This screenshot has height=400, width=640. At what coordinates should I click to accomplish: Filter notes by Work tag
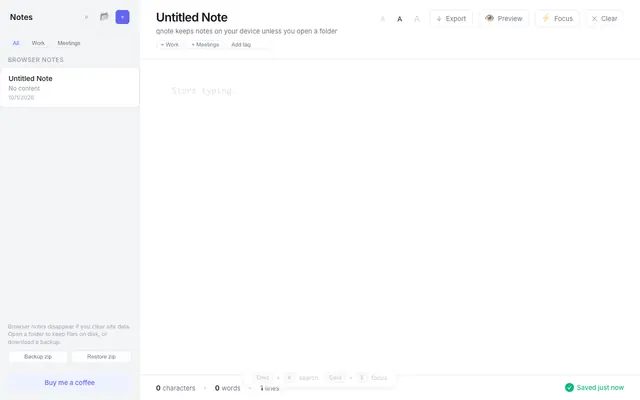click(38, 43)
